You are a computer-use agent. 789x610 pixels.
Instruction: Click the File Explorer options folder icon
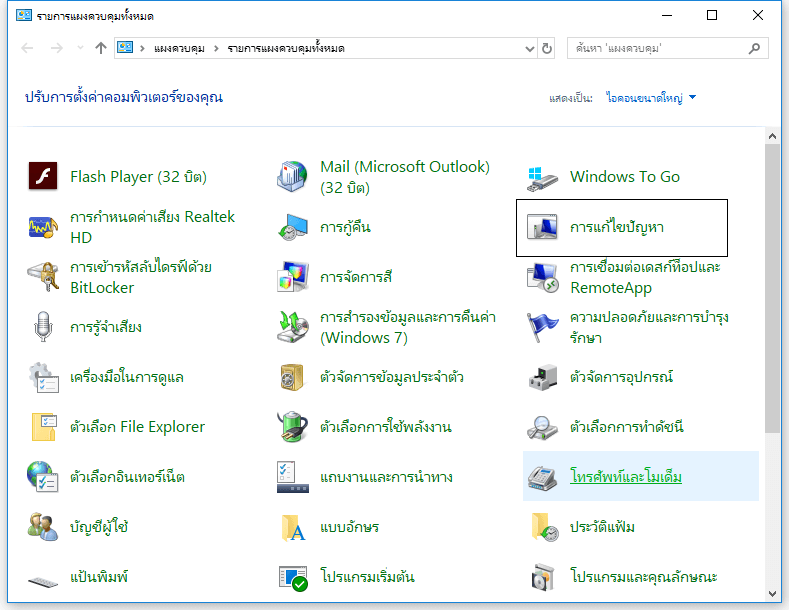click(44, 427)
